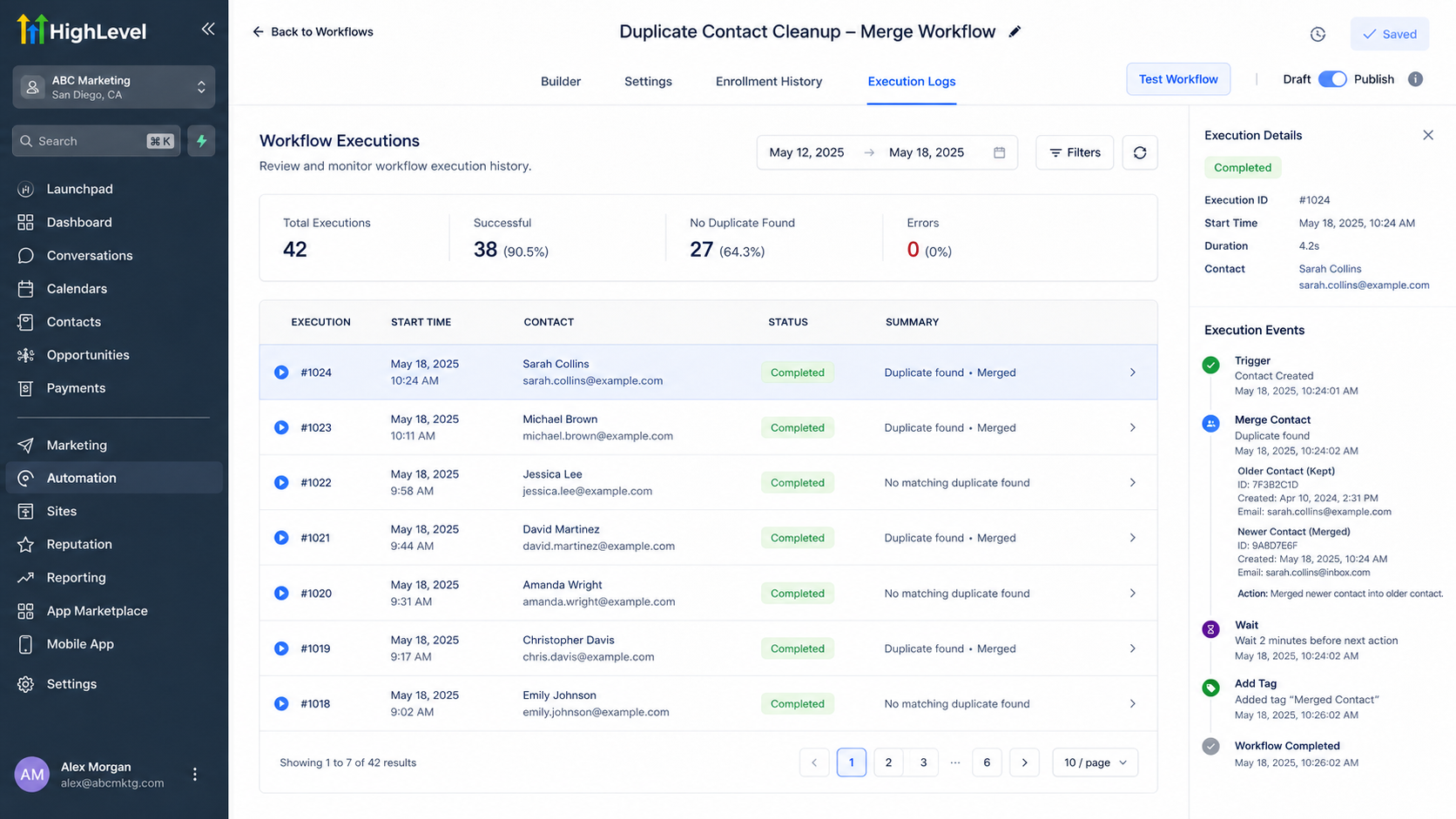This screenshot has height=819, width=1456.
Task: Open the Enrollment History tab
Action: (769, 81)
